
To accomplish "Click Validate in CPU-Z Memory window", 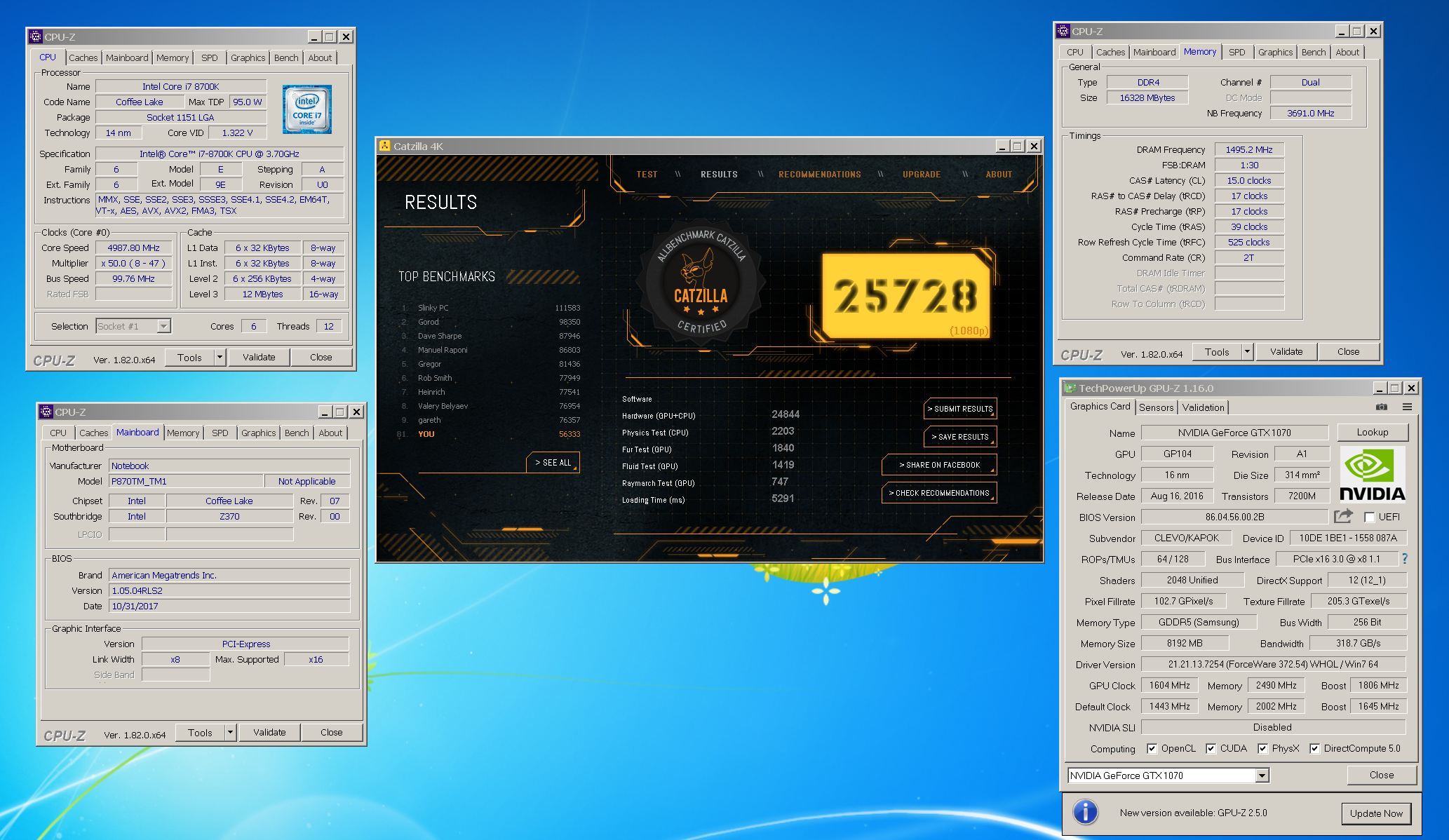I will (x=1286, y=352).
